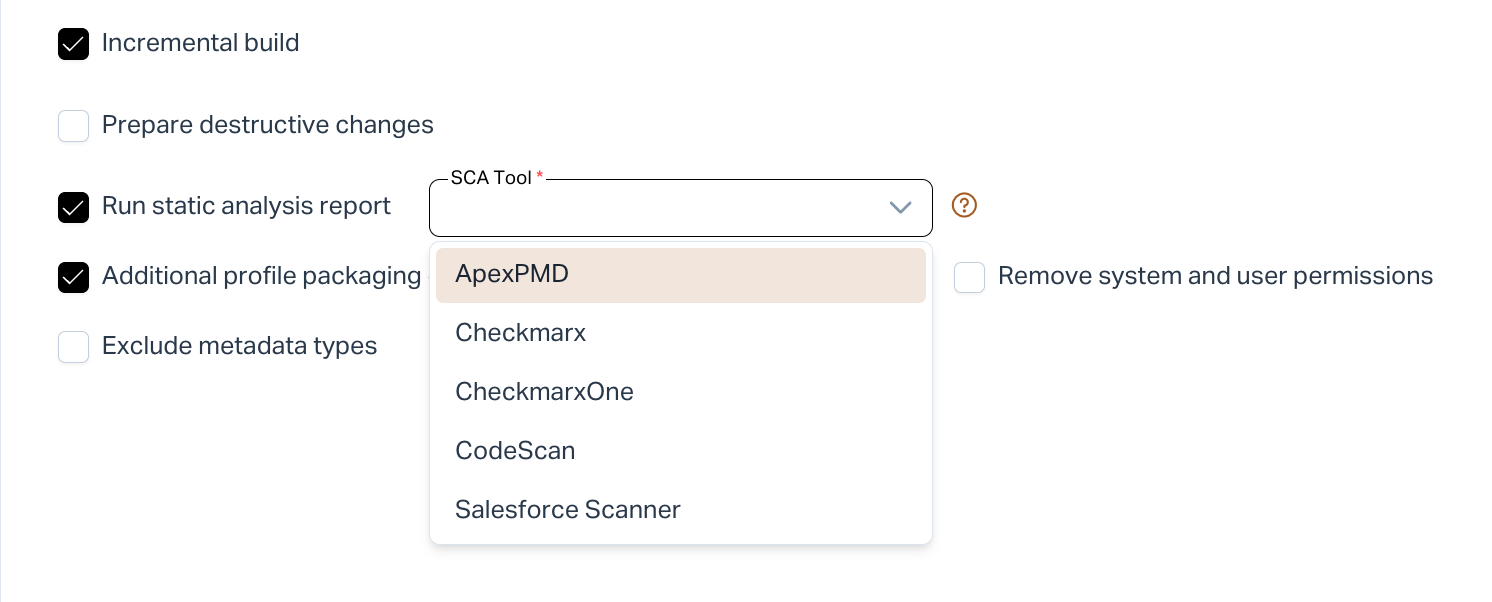Viewport: 1492px width, 602px height.
Task: Uncheck Additional profile packaging checkbox
Action: (x=74, y=277)
